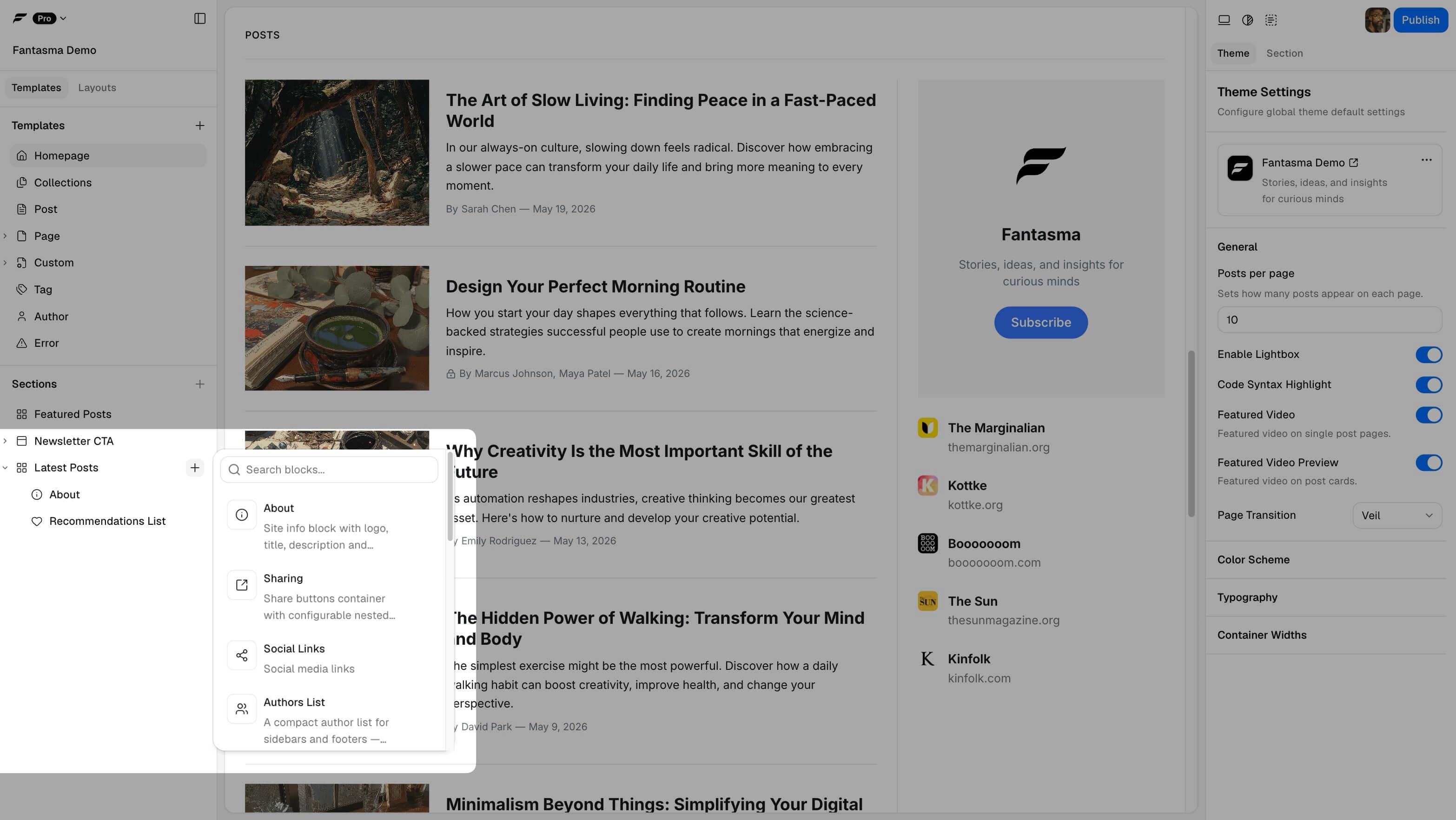Open the Pro plan dropdown chevron
This screenshot has height=820, width=1456.
point(63,19)
